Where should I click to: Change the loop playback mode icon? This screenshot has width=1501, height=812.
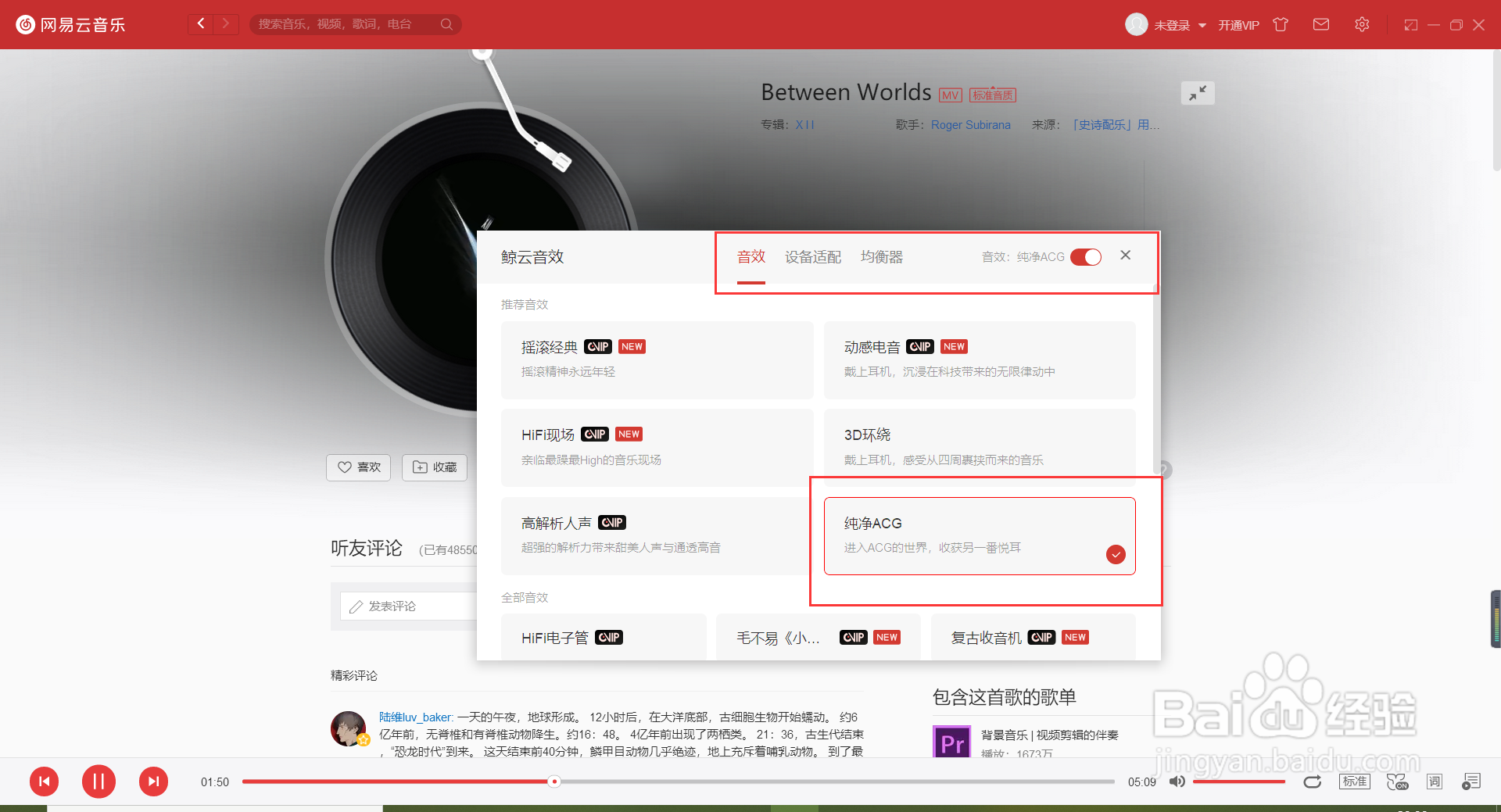click(1313, 782)
